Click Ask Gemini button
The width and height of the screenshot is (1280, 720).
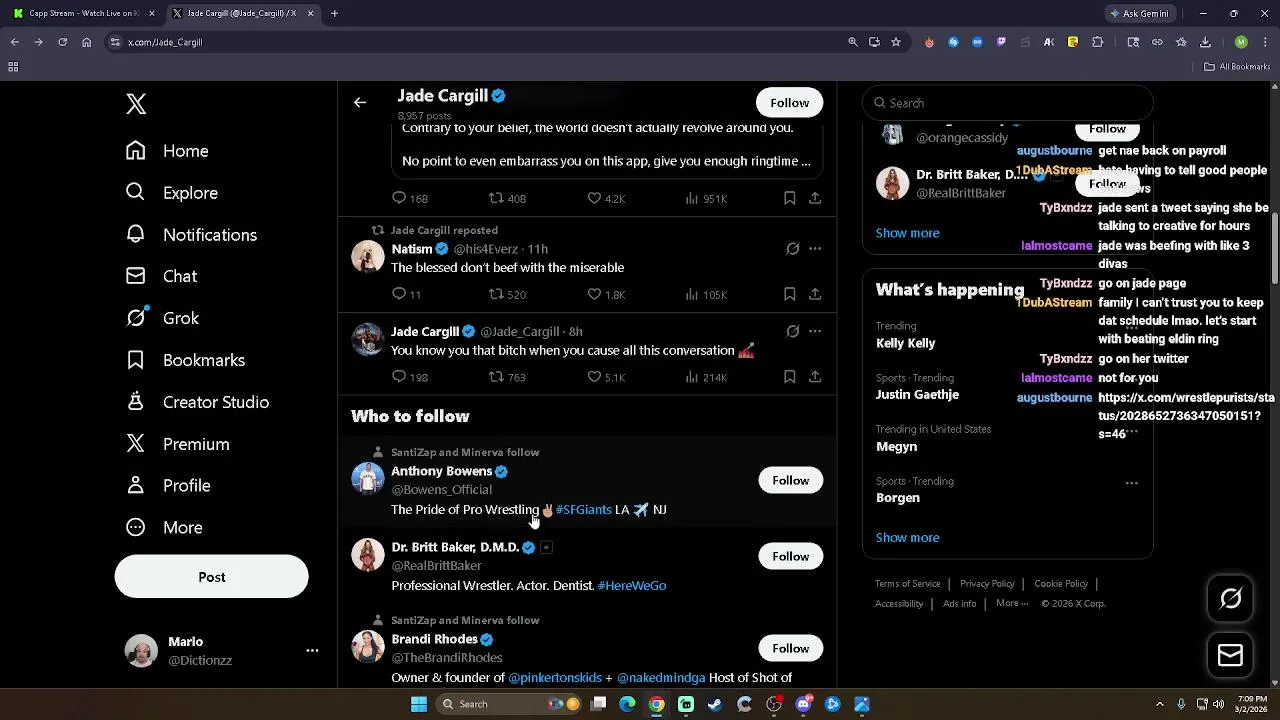tap(1139, 14)
